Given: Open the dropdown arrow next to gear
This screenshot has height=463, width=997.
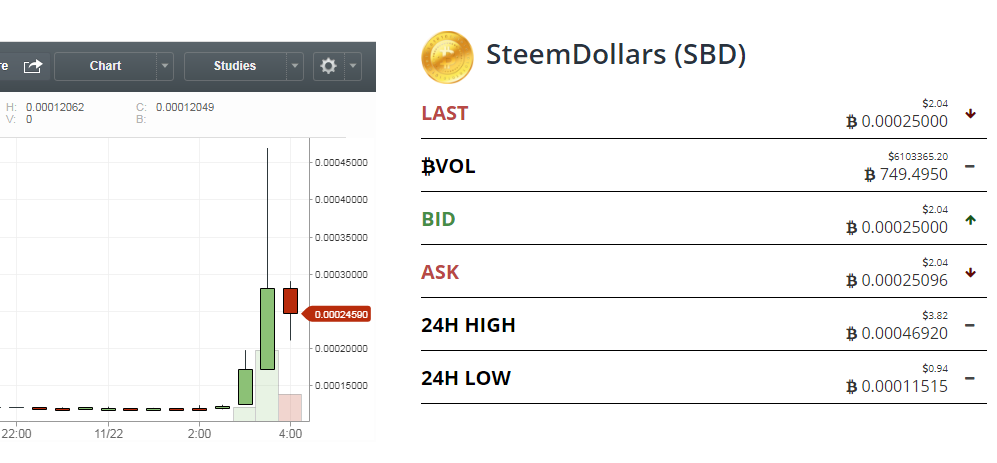Looking at the screenshot, I should pyautogui.click(x=353, y=66).
